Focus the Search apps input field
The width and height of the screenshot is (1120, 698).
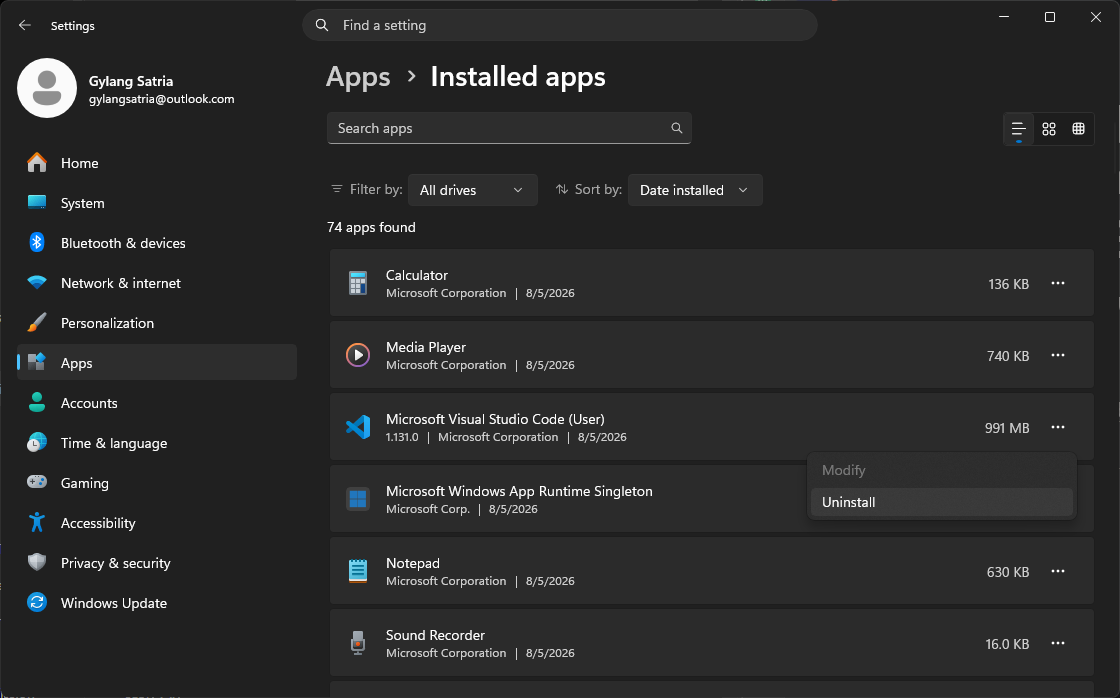click(x=509, y=129)
